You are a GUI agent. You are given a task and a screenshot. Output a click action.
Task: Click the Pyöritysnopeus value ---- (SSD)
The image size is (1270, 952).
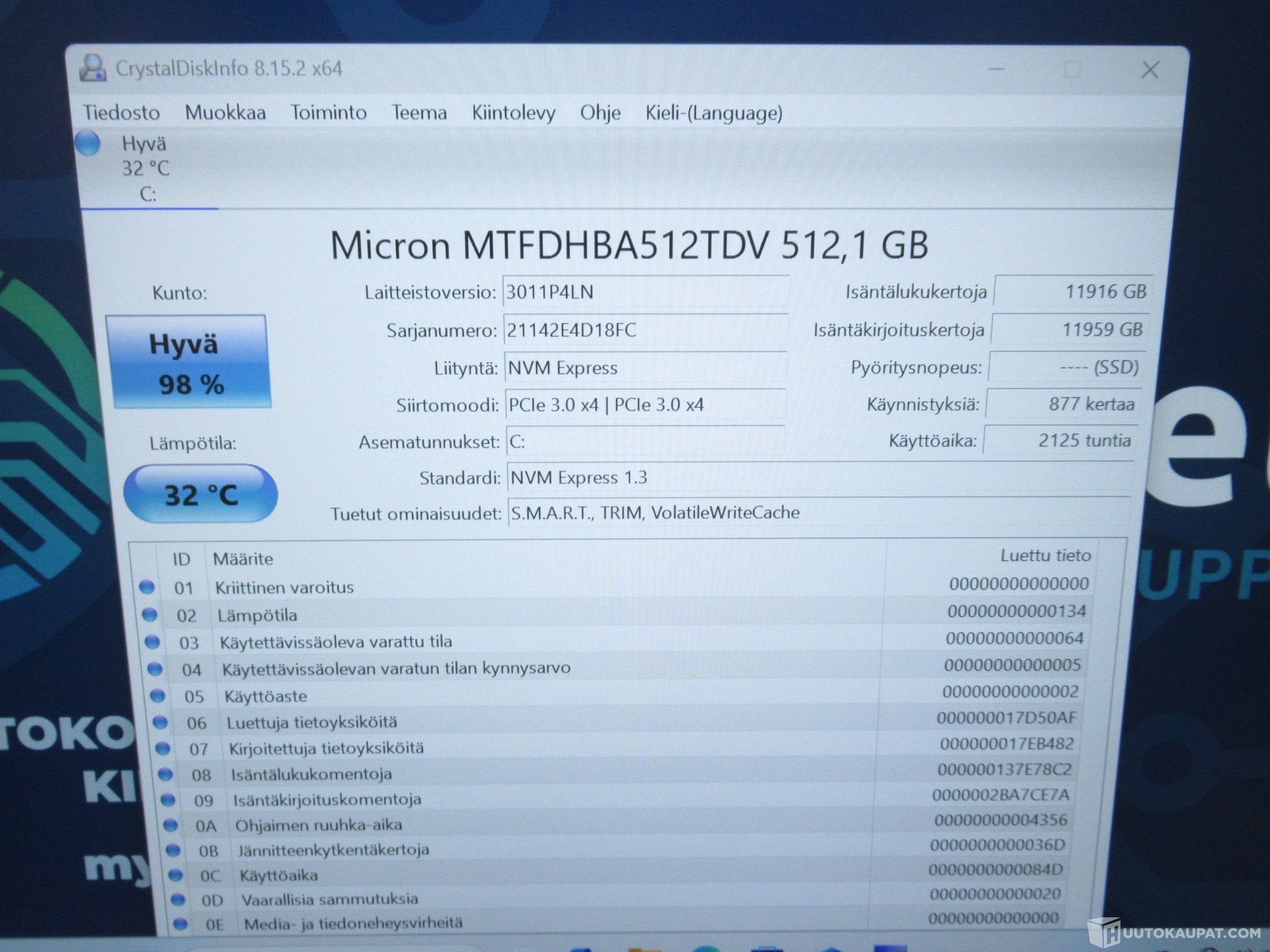click(1066, 367)
